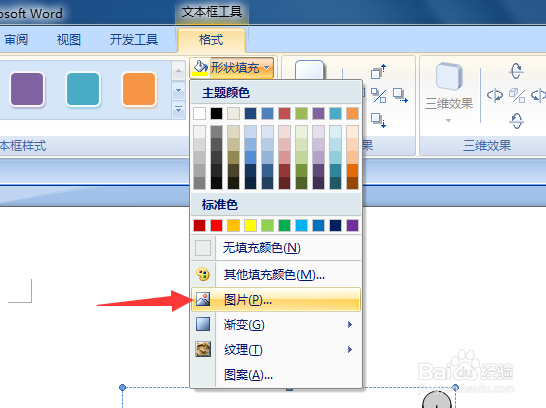Image resolution: width=546 pixels, height=408 pixels.
Task: Open the 开发工具 ribbon tab
Action: tap(134, 40)
